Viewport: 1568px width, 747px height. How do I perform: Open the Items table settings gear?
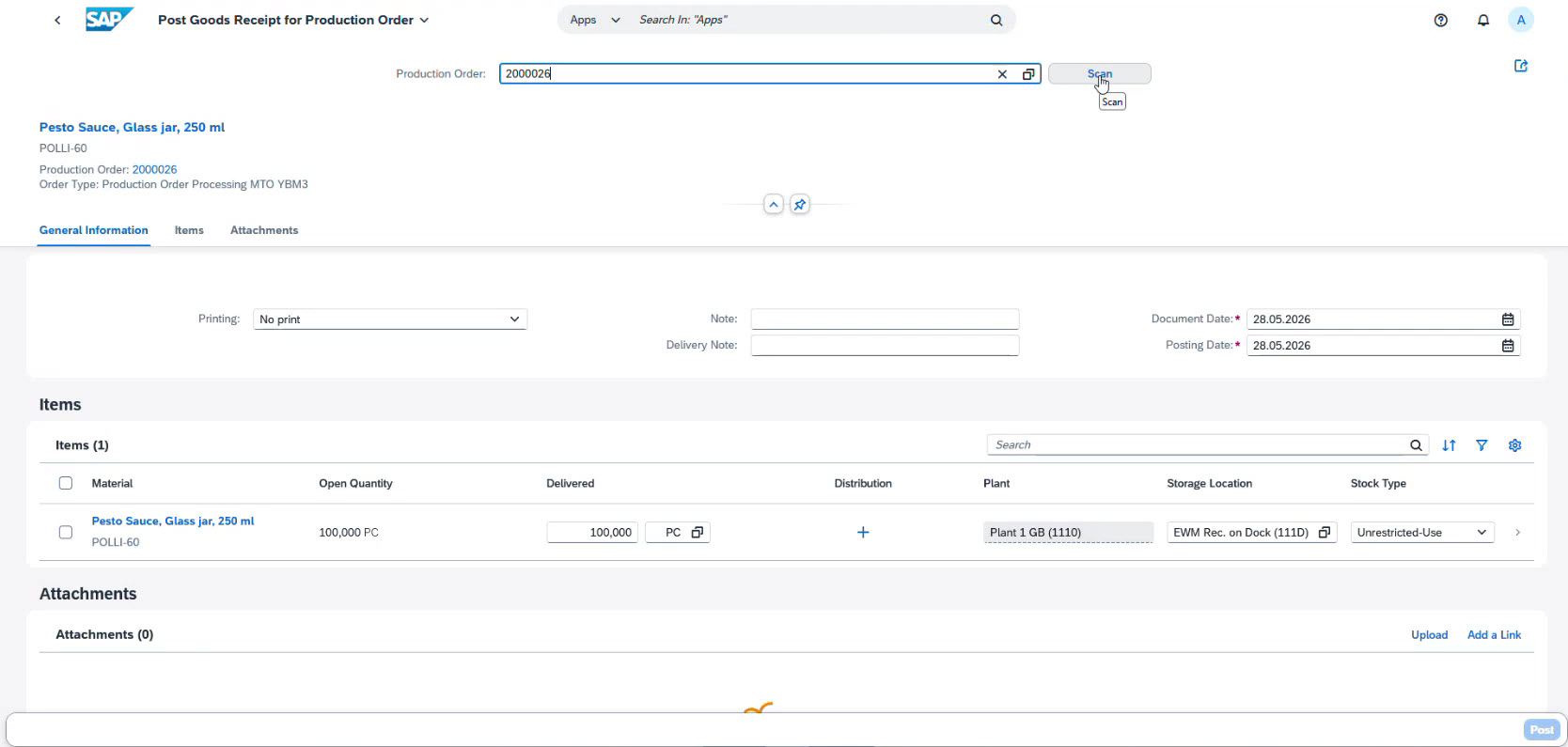pyautogui.click(x=1514, y=445)
